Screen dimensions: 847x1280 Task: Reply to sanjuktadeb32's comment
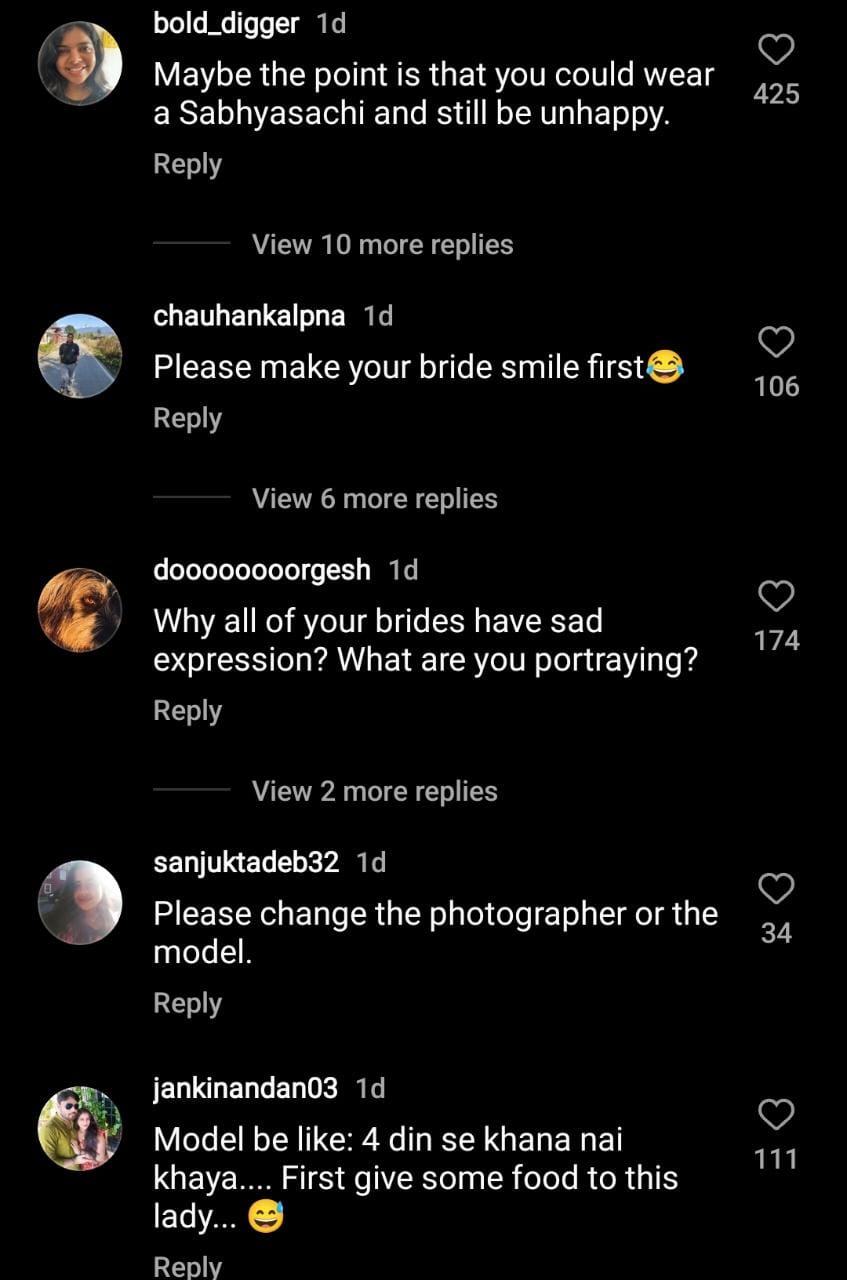click(x=187, y=1003)
